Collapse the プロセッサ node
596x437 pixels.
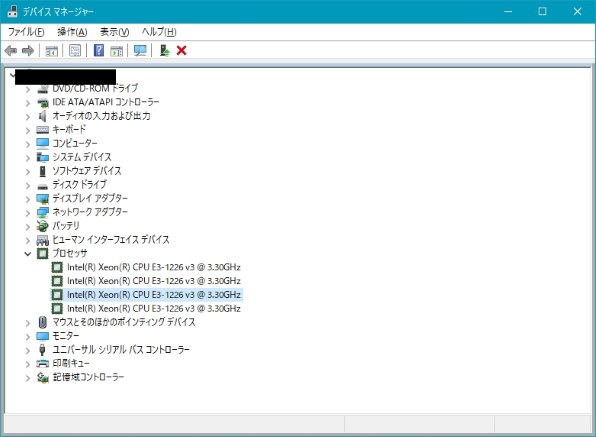[28, 253]
